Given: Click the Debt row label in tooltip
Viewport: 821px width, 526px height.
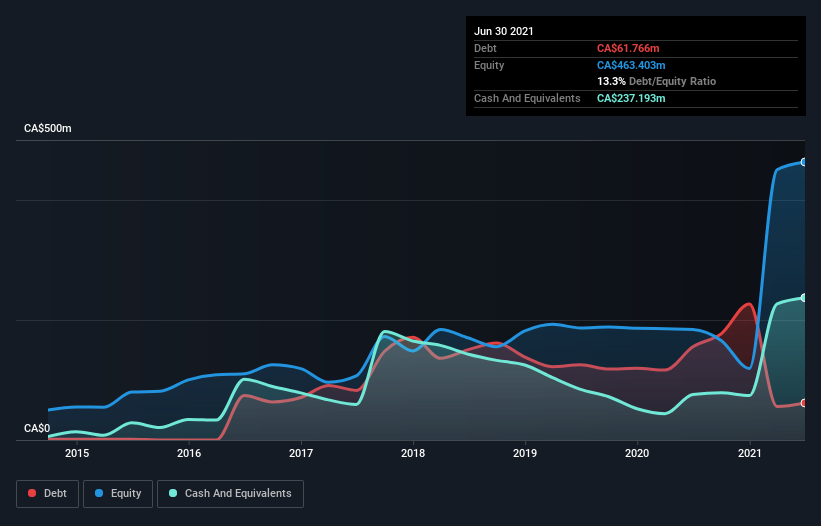Looking at the screenshot, I should (x=485, y=48).
